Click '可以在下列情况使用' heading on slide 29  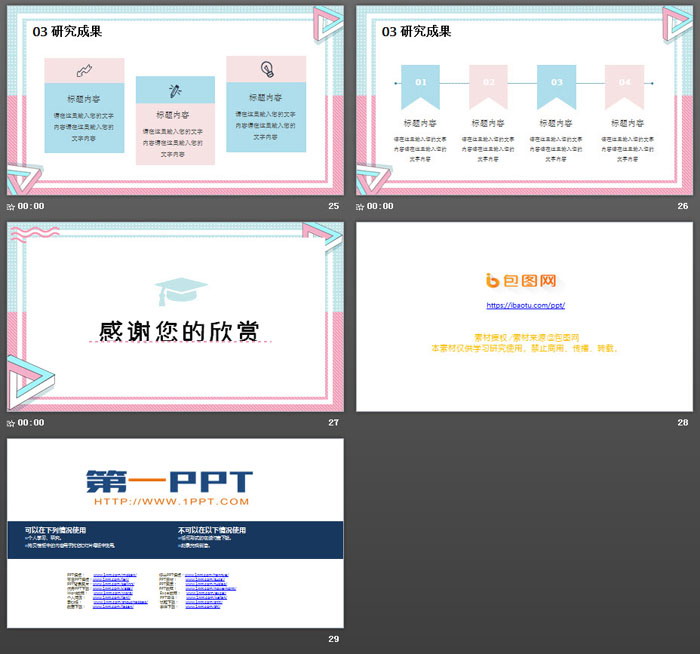click(x=55, y=530)
